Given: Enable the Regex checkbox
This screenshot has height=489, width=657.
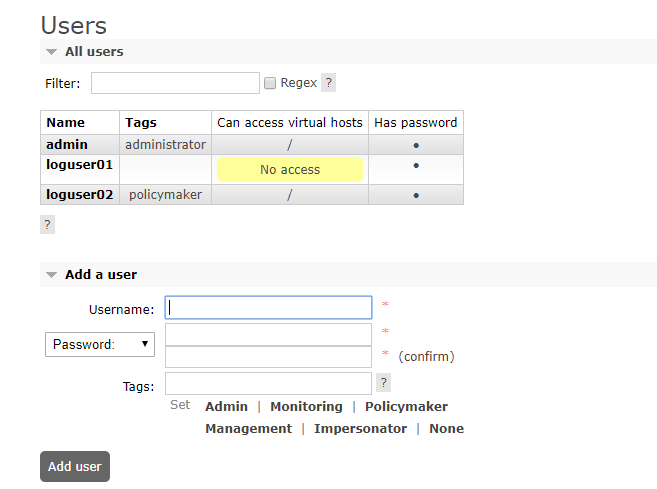Looking at the screenshot, I should 270,83.
